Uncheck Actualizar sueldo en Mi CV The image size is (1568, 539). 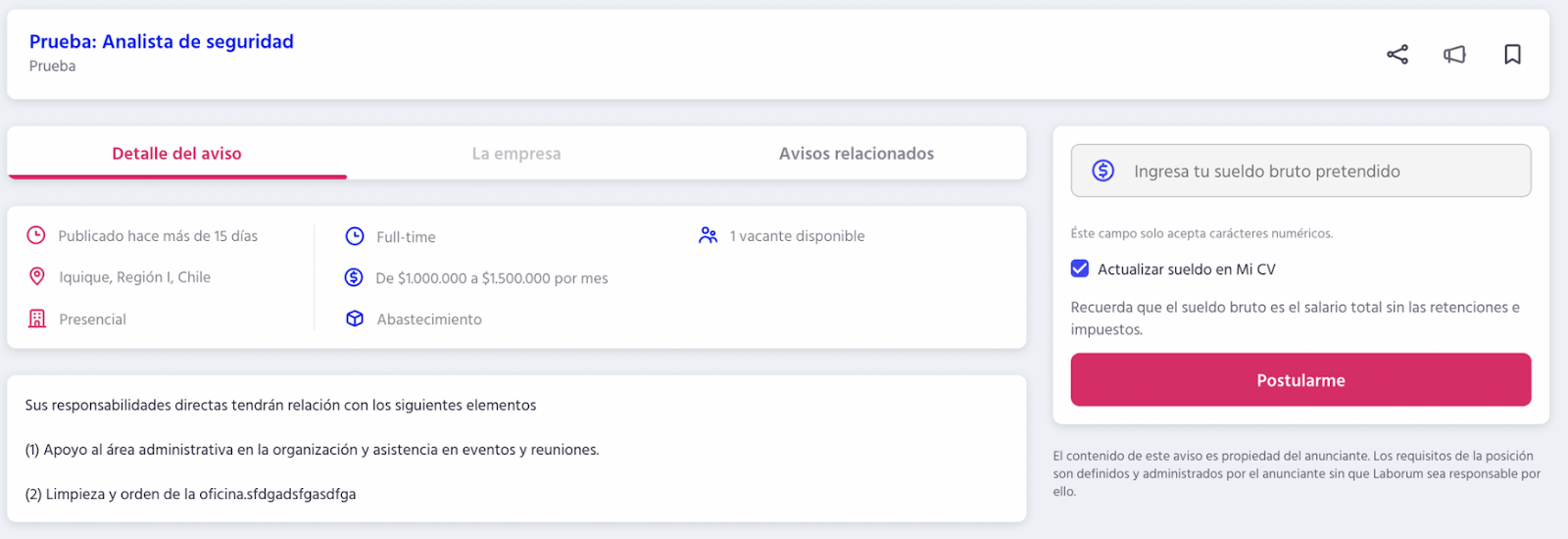click(x=1080, y=269)
